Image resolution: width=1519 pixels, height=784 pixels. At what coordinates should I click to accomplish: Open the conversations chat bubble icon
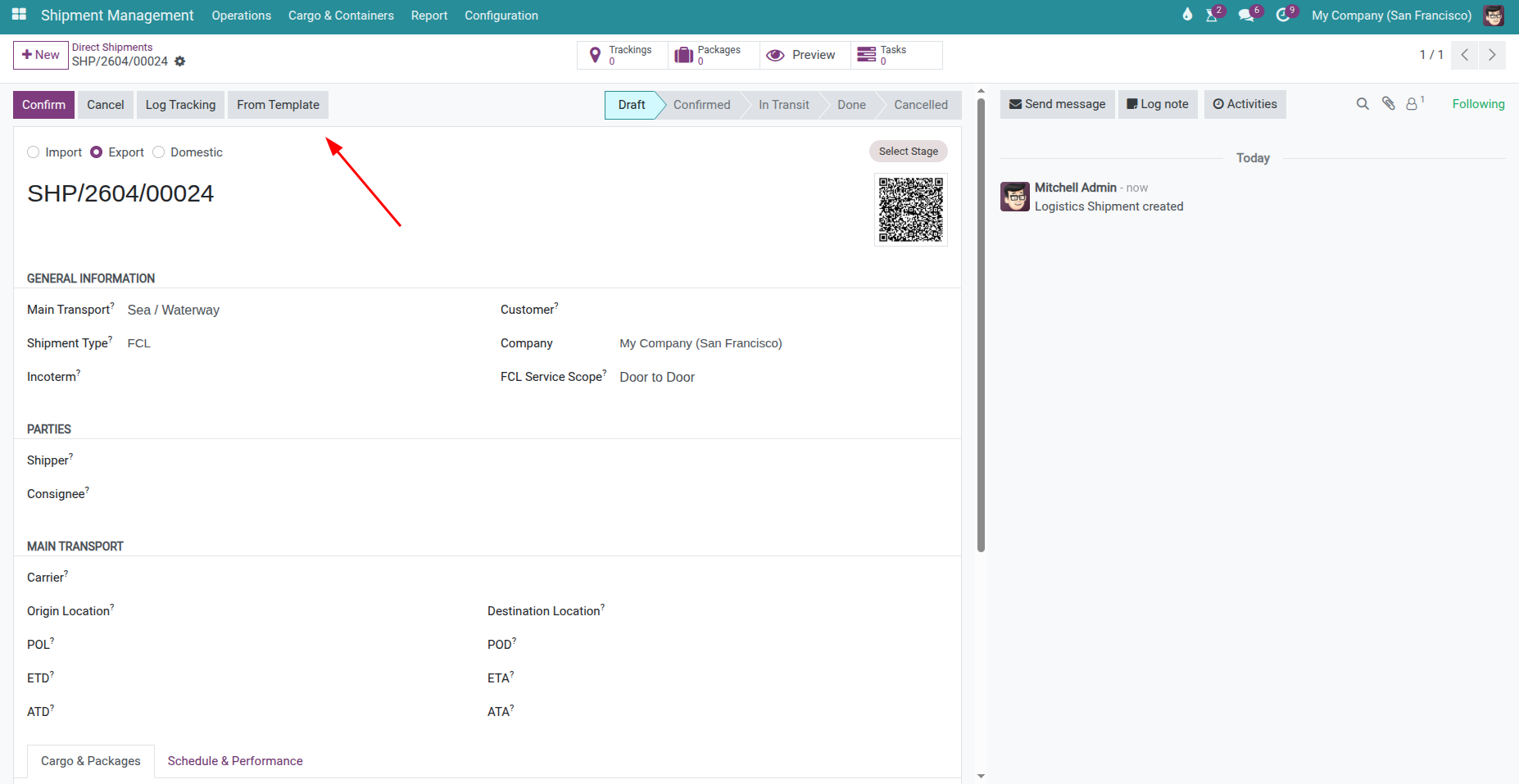(1246, 16)
